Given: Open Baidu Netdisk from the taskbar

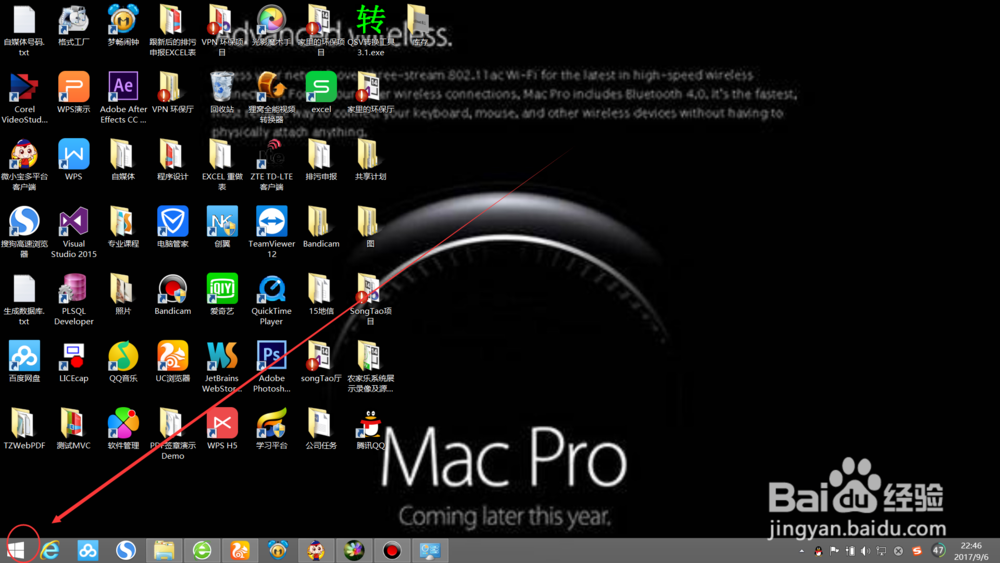Looking at the screenshot, I should 88,550.
